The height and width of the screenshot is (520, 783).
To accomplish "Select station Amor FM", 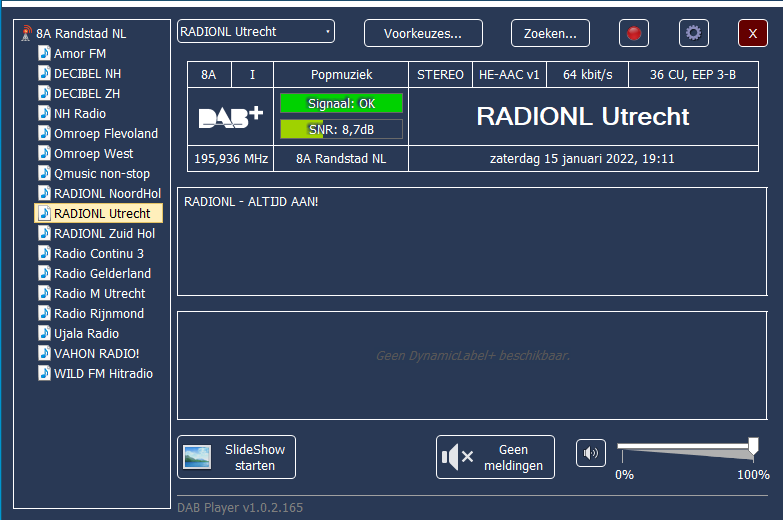I will pos(80,53).
